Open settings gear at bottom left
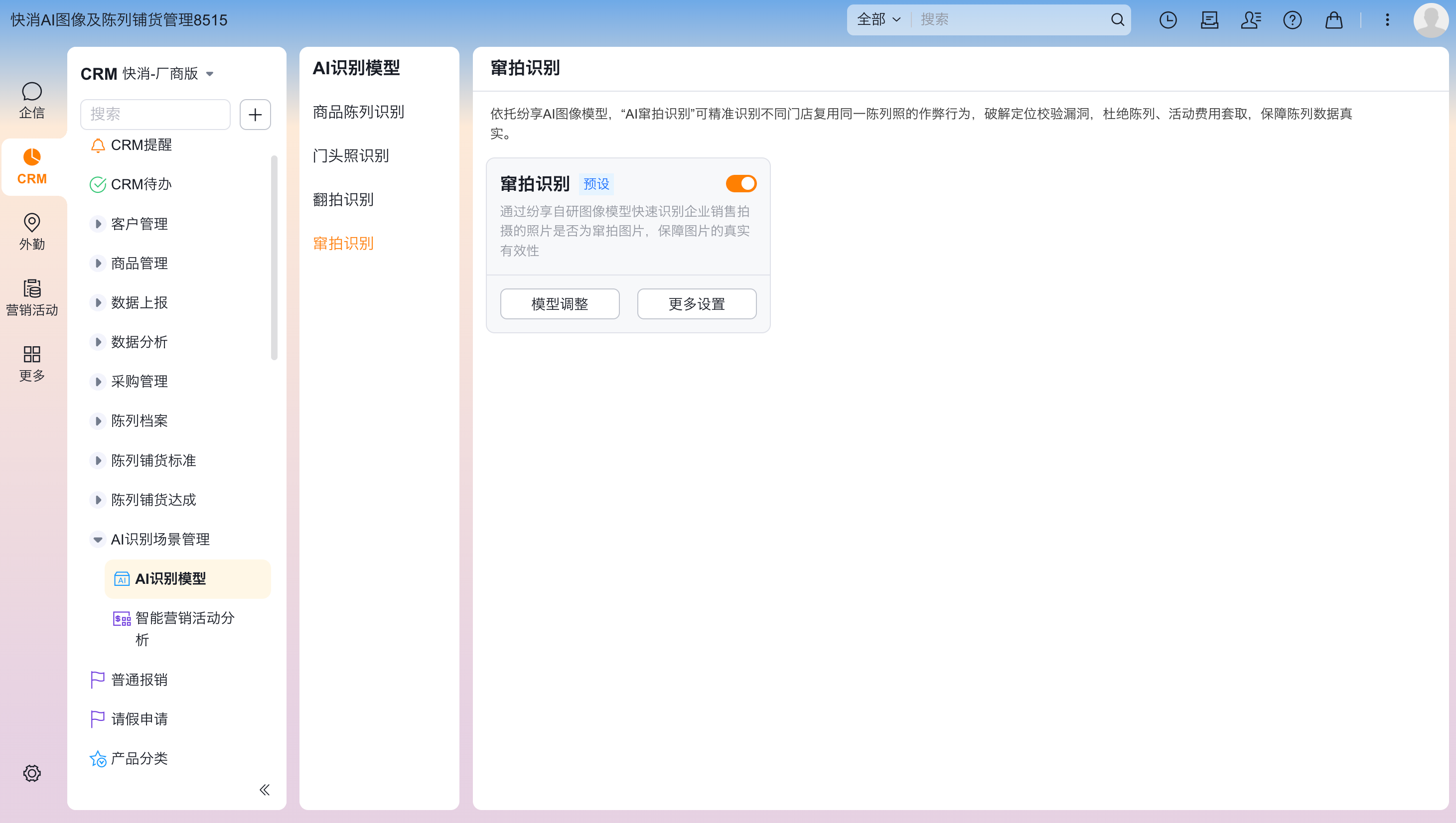Screen dimensions: 1456x823 [32, 773]
